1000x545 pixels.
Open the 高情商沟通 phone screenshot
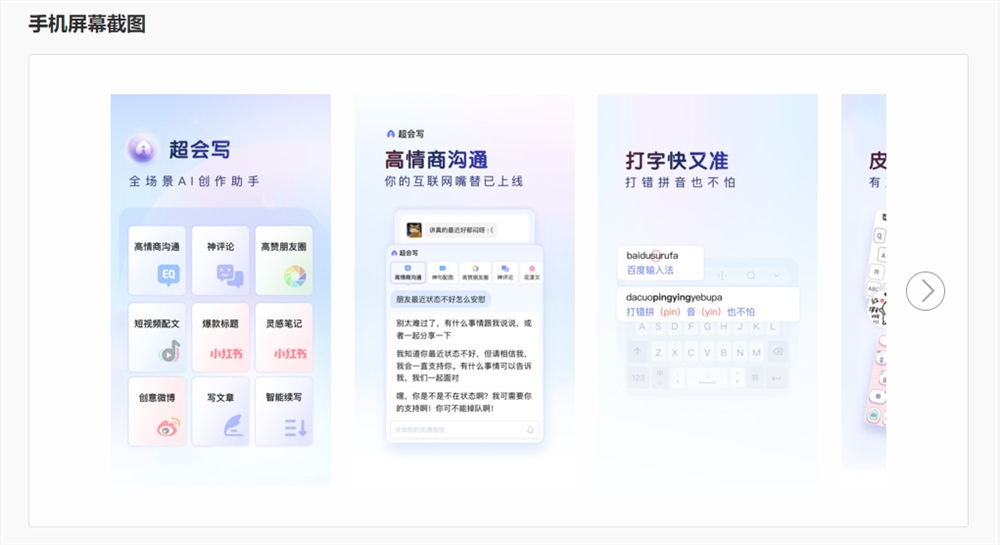464,290
